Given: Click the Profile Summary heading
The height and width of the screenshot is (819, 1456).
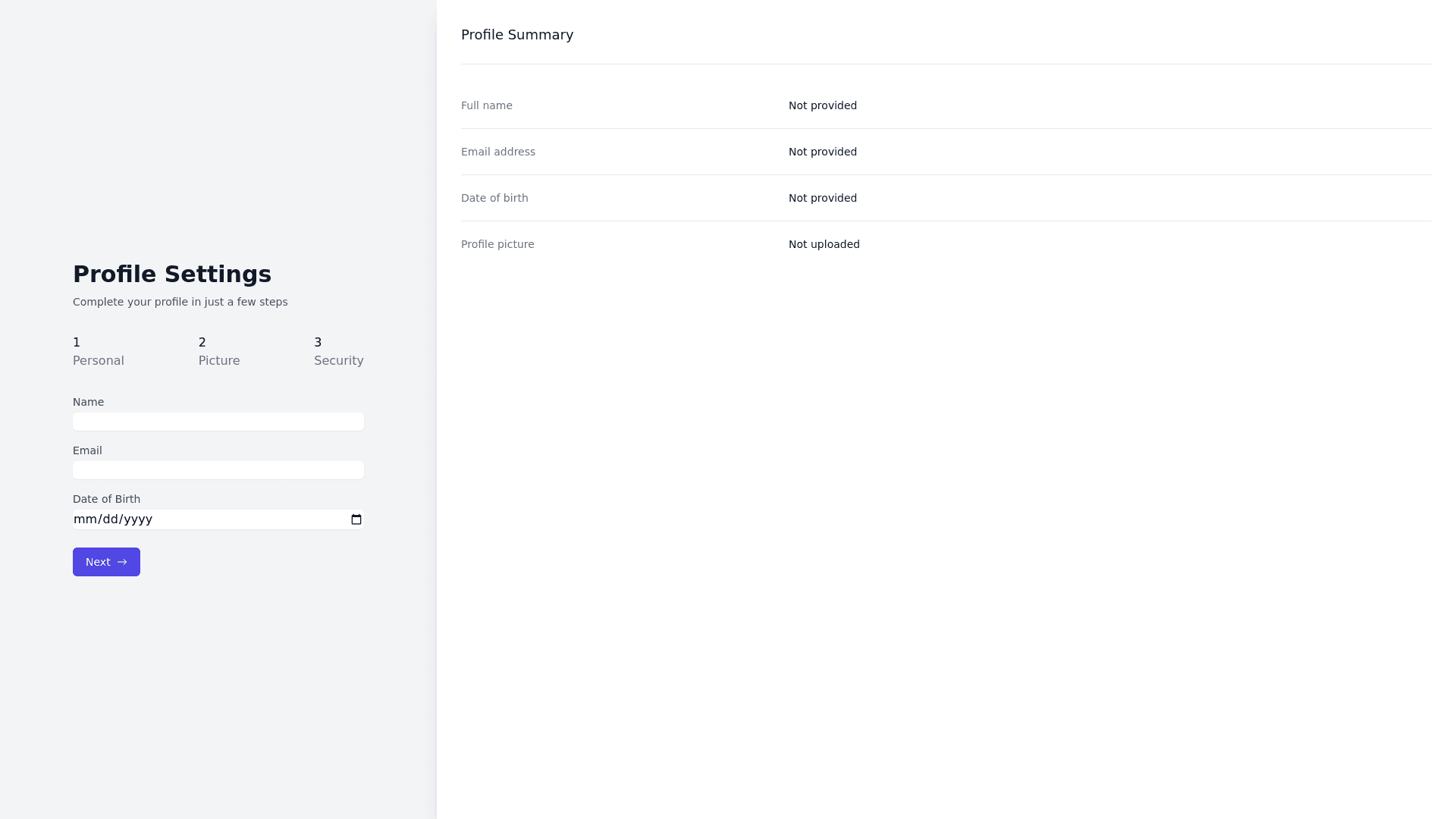Looking at the screenshot, I should point(517,35).
